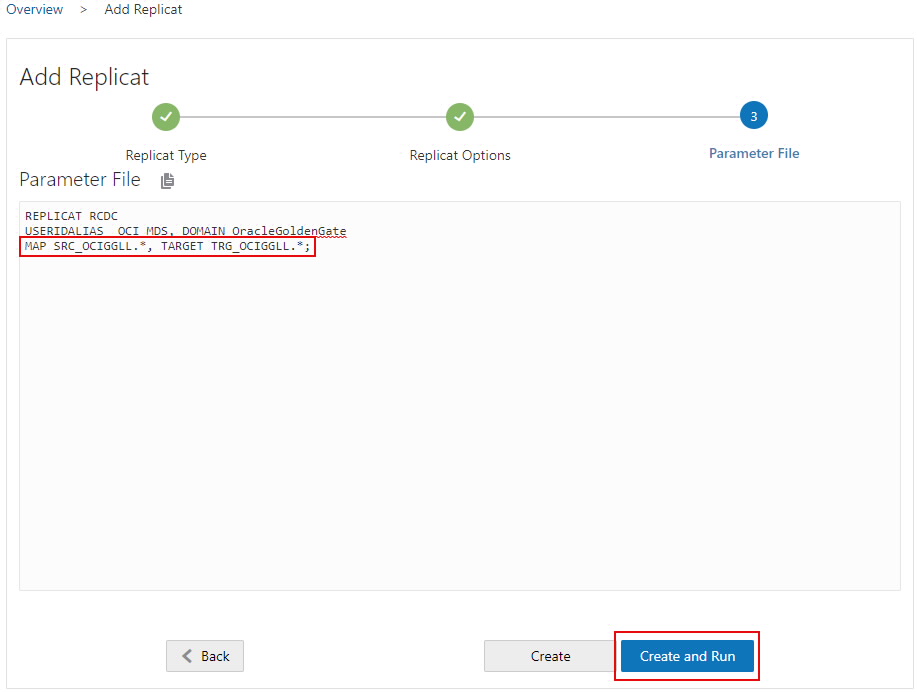Click the Parameter File heading text
The image size is (917, 692).
click(x=79, y=179)
